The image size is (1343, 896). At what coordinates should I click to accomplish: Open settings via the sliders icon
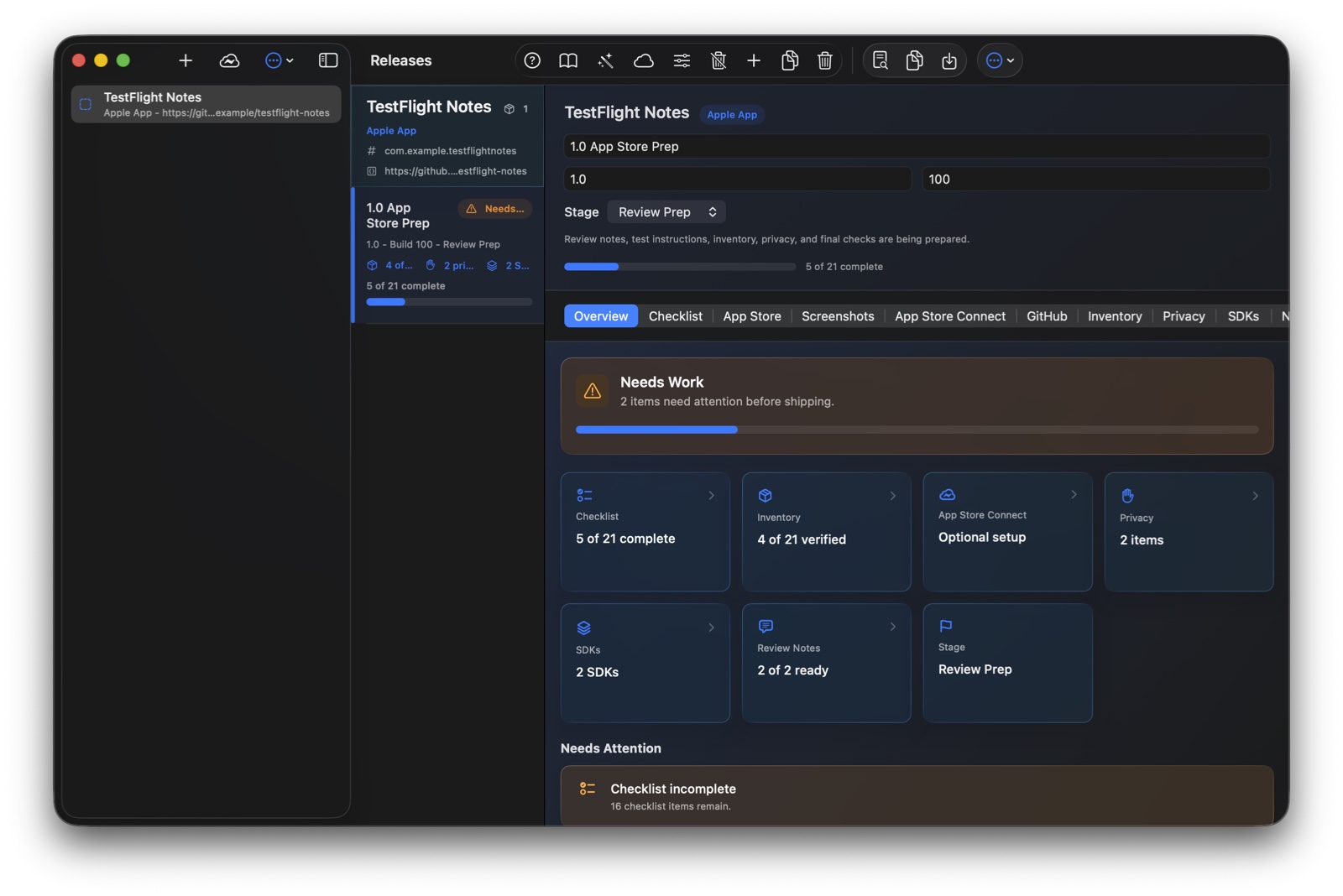coord(682,60)
